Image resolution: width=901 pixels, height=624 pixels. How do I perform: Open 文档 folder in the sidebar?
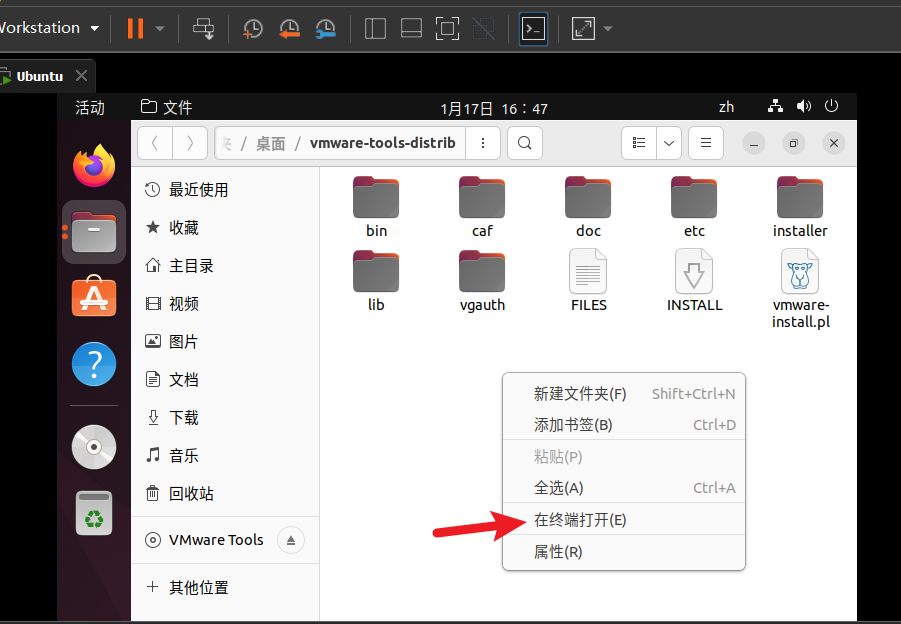point(225,379)
